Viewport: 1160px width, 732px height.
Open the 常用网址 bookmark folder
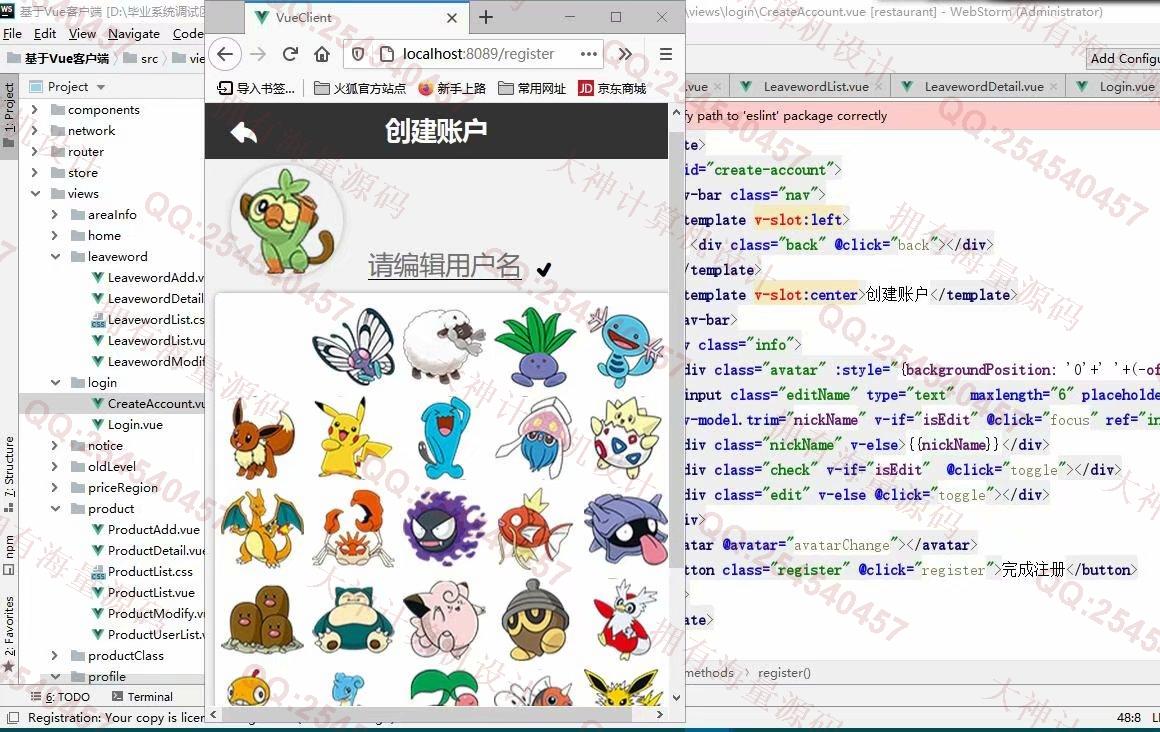click(532, 88)
